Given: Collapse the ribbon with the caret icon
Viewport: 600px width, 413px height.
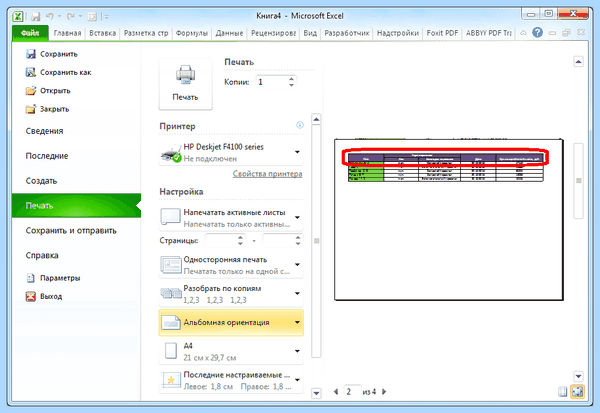Looking at the screenshot, I should coord(523,33).
